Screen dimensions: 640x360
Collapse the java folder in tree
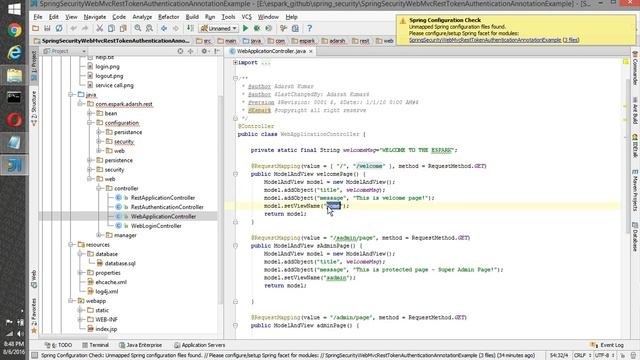(x=71, y=95)
